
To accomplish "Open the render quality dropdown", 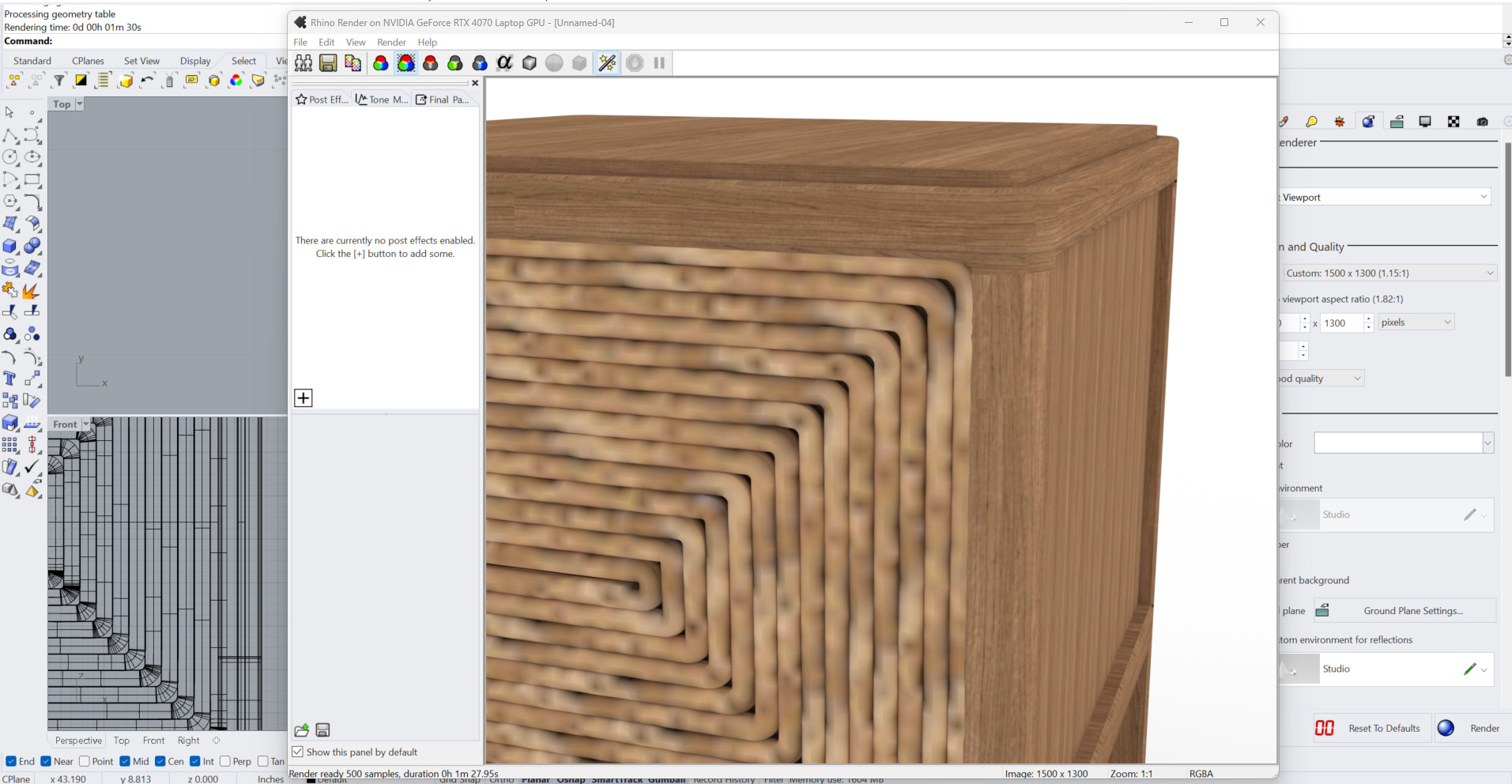I will click(x=1322, y=379).
